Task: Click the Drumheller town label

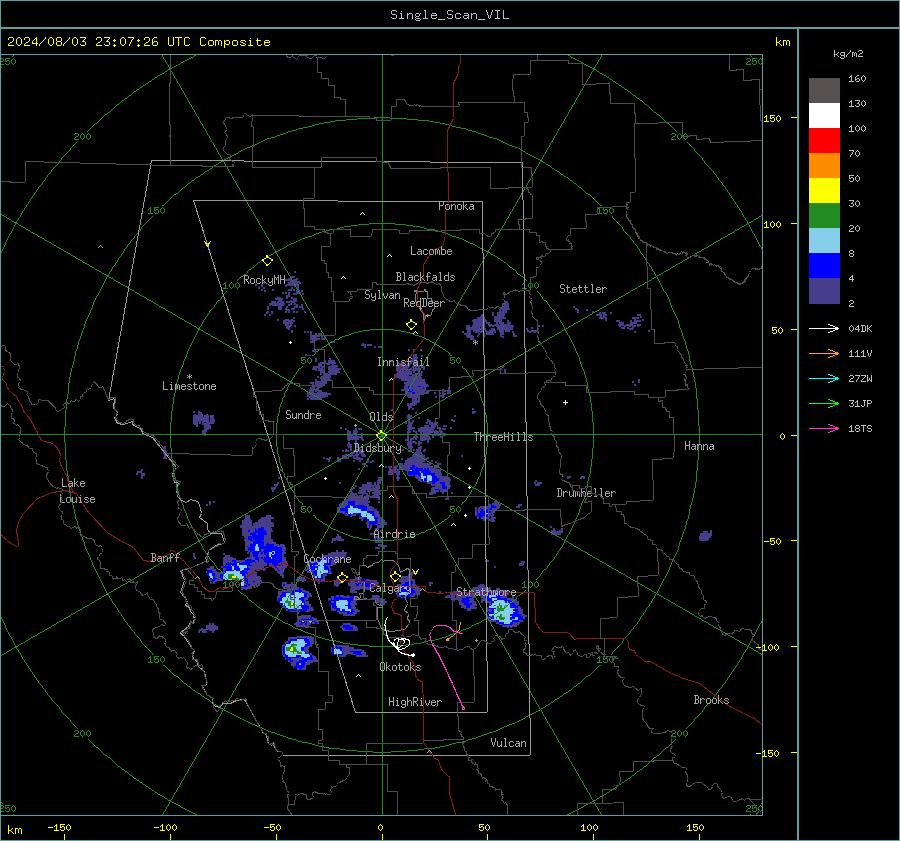Action: tap(586, 493)
